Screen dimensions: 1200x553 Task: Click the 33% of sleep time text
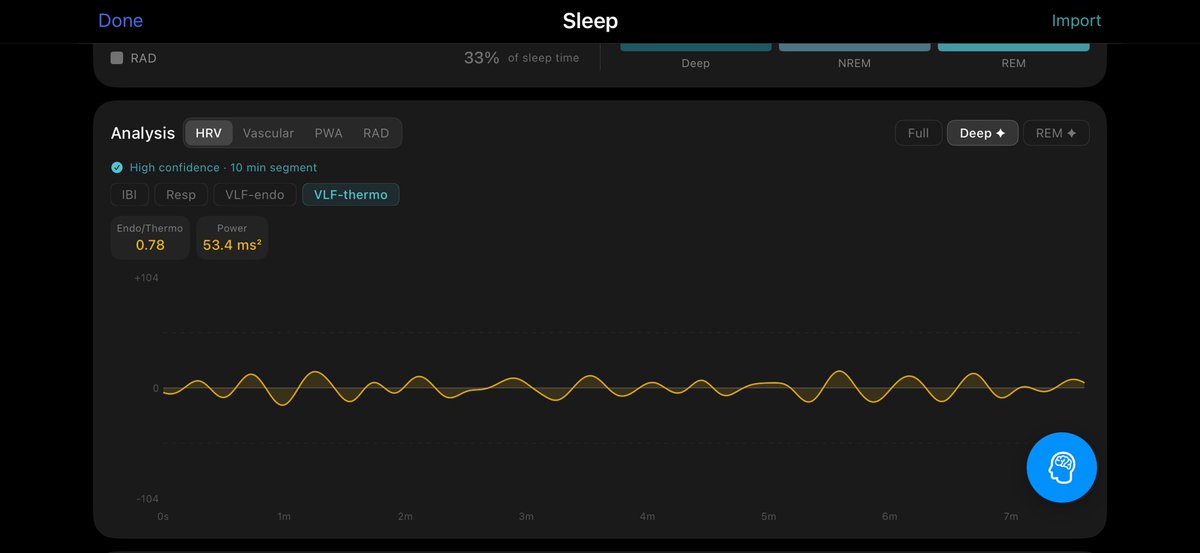[521, 58]
